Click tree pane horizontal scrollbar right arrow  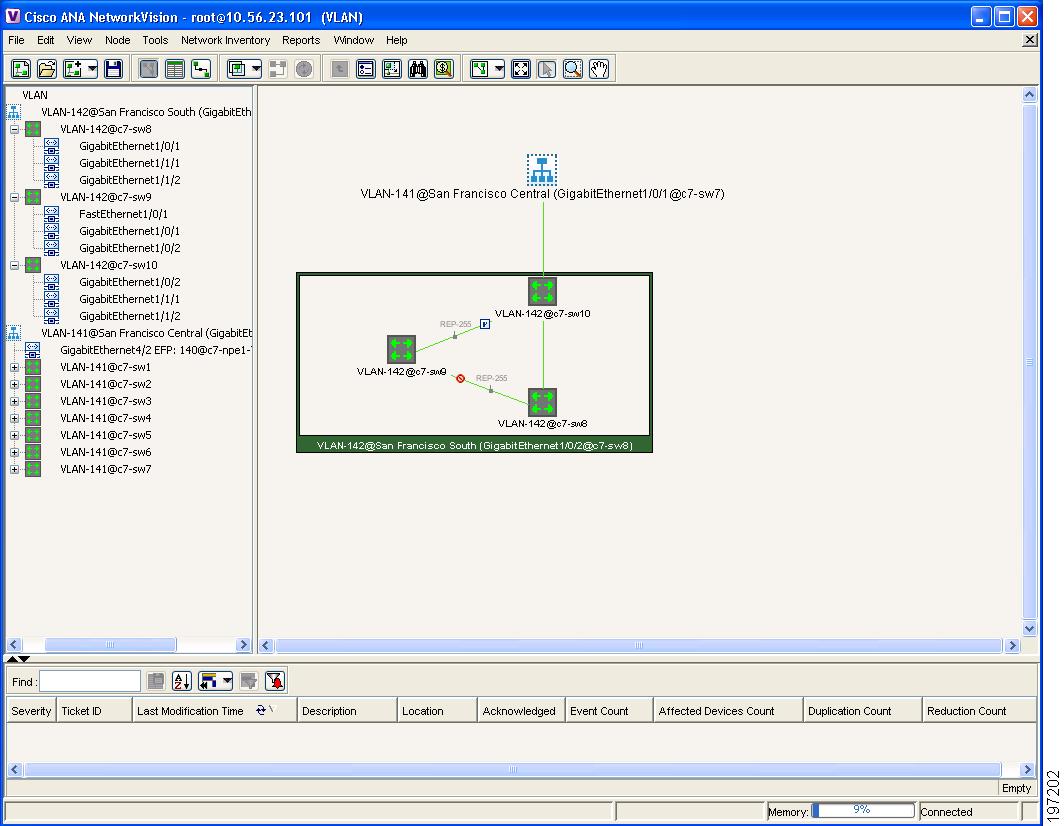[x=244, y=645]
